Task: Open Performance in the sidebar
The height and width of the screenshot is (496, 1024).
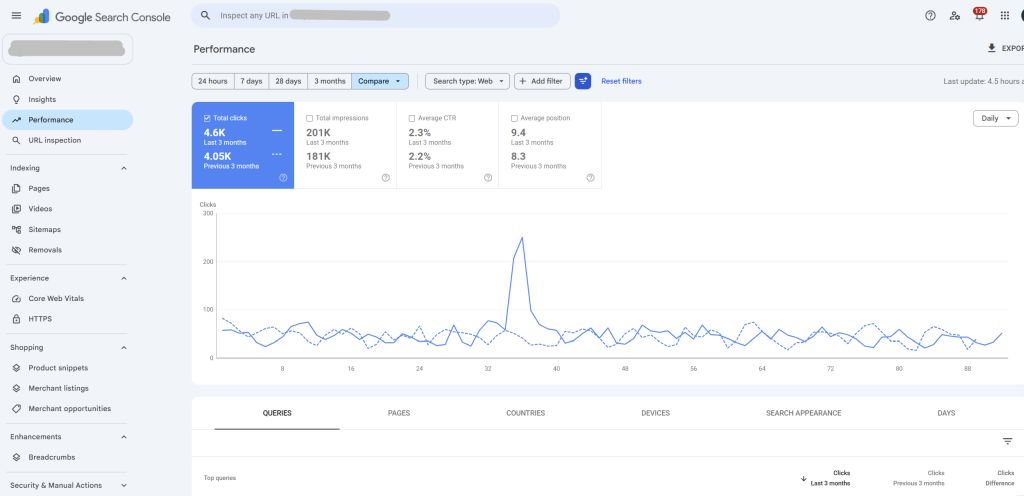Action: 67,120
